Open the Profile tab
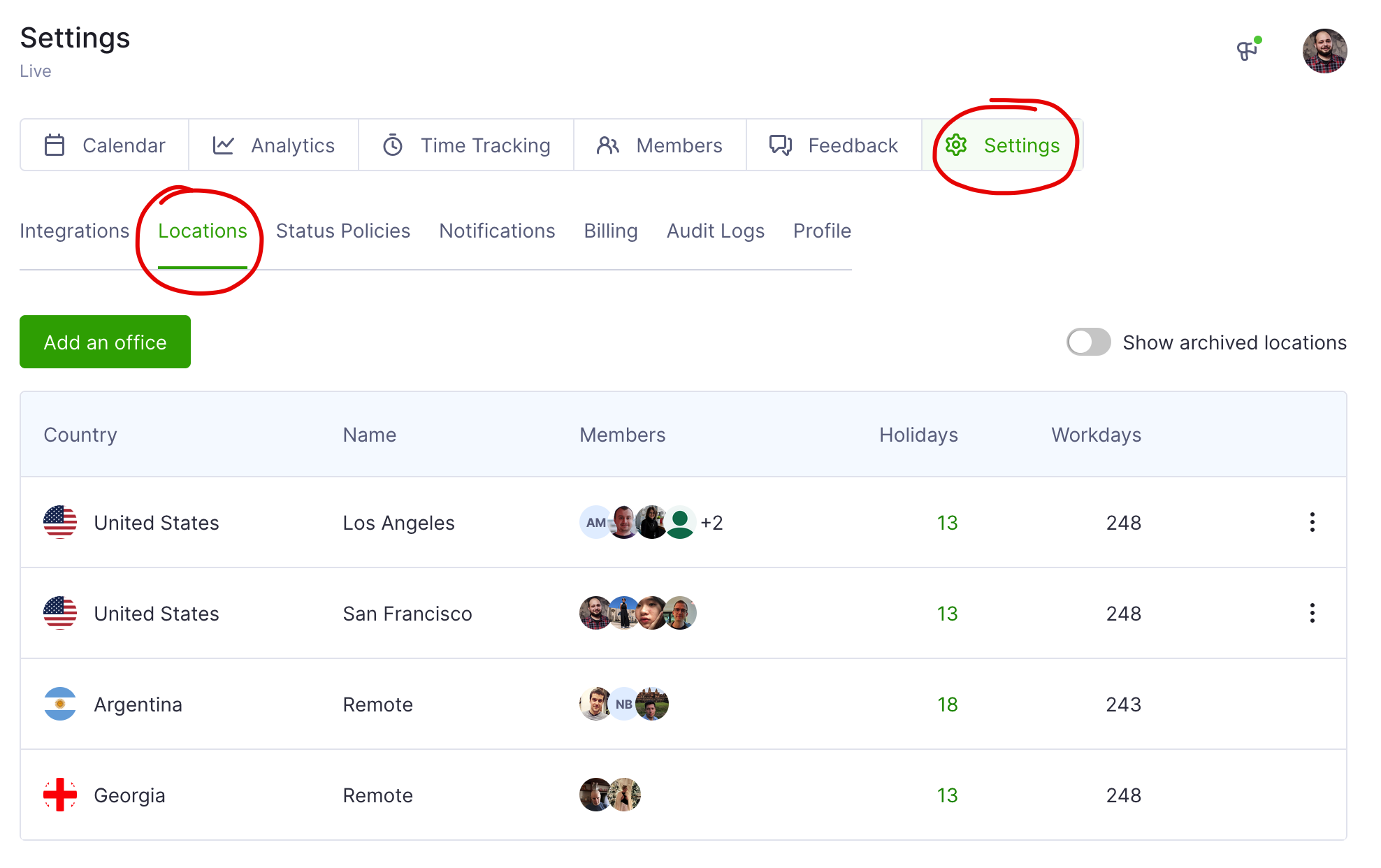 coord(822,231)
